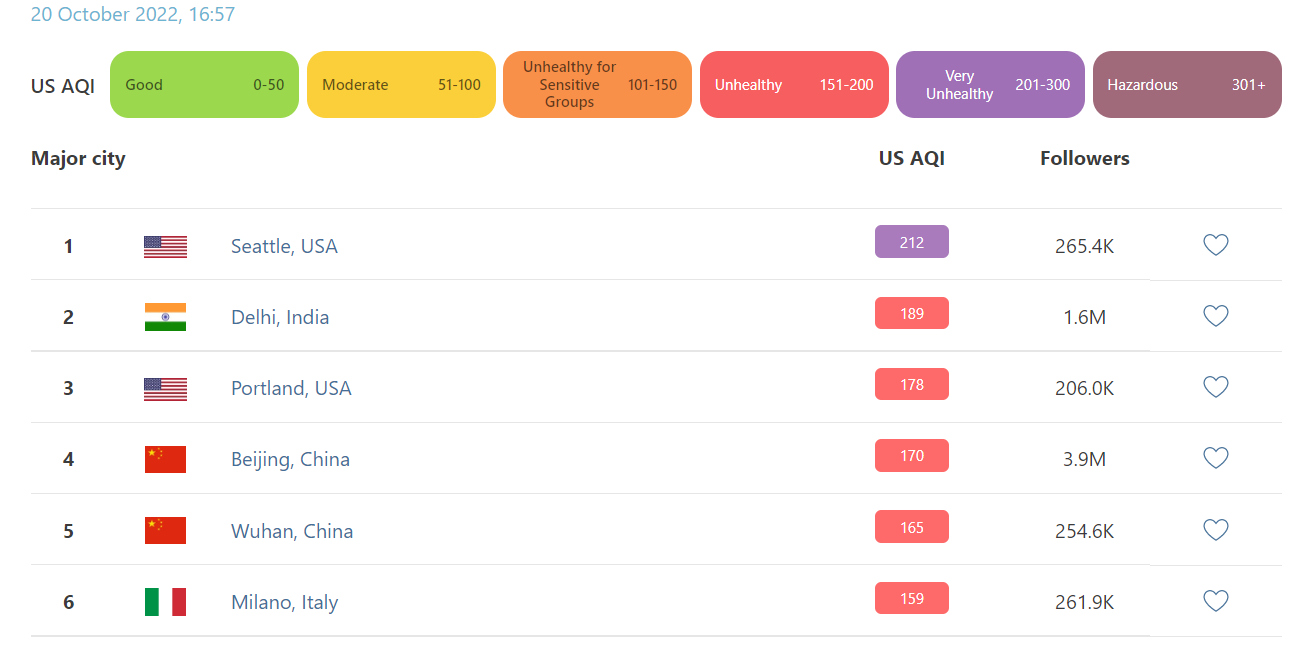
Task: Favorite Seattle with the heart icon
Action: 1215,245
